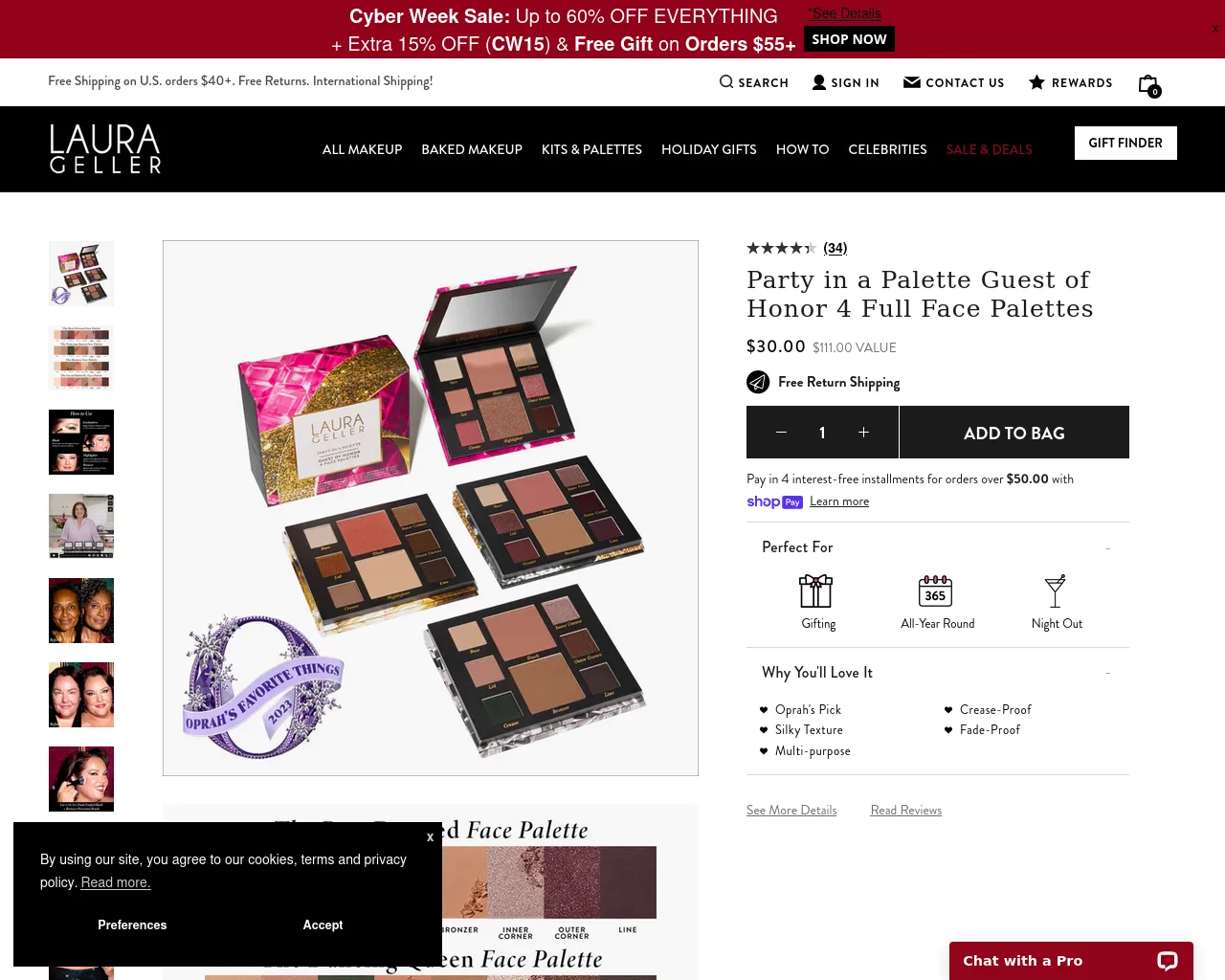The height and width of the screenshot is (980, 1225).
Task: Click the Rewards star icon
Action: pyautogui.click(x=1036, y=82)
